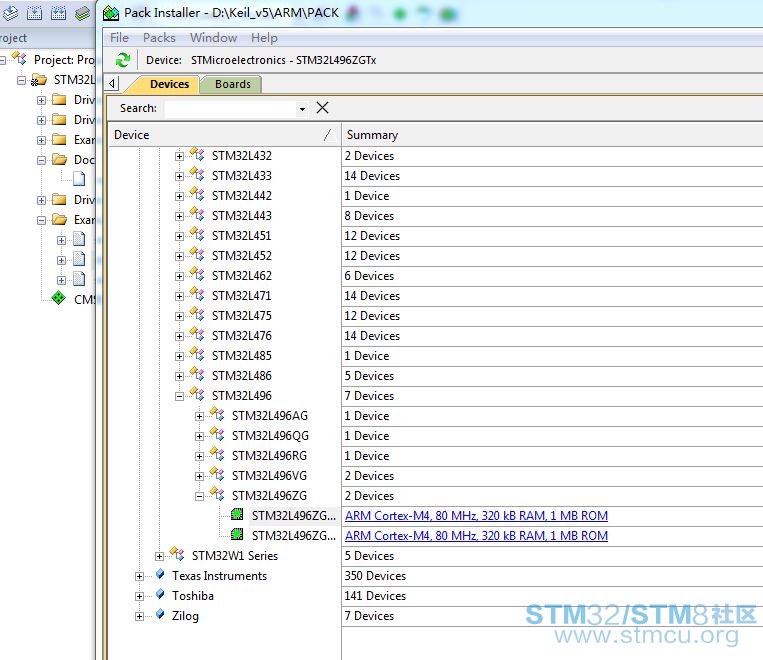Switch to the Boards tab
763x660 pixels.
click(x=233, y=84)
